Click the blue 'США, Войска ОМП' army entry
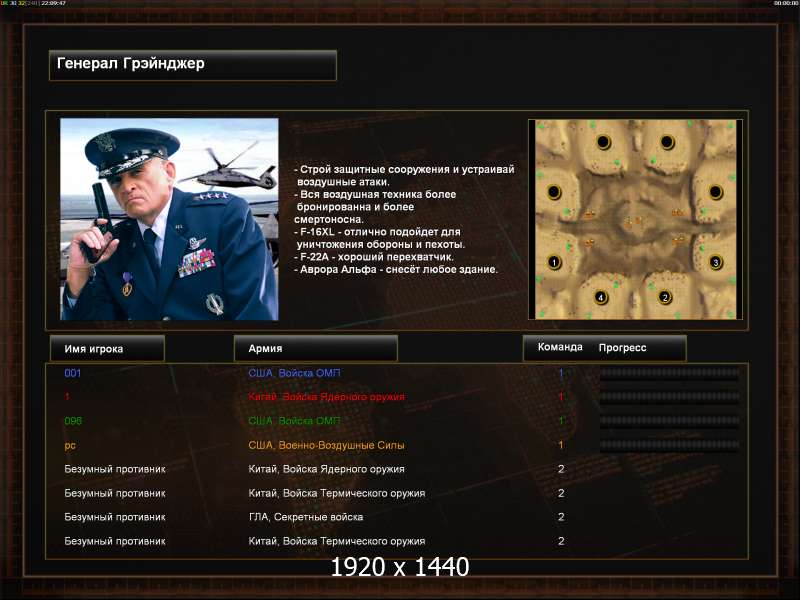This screenshot has height=600, width=800. (294, 373)
